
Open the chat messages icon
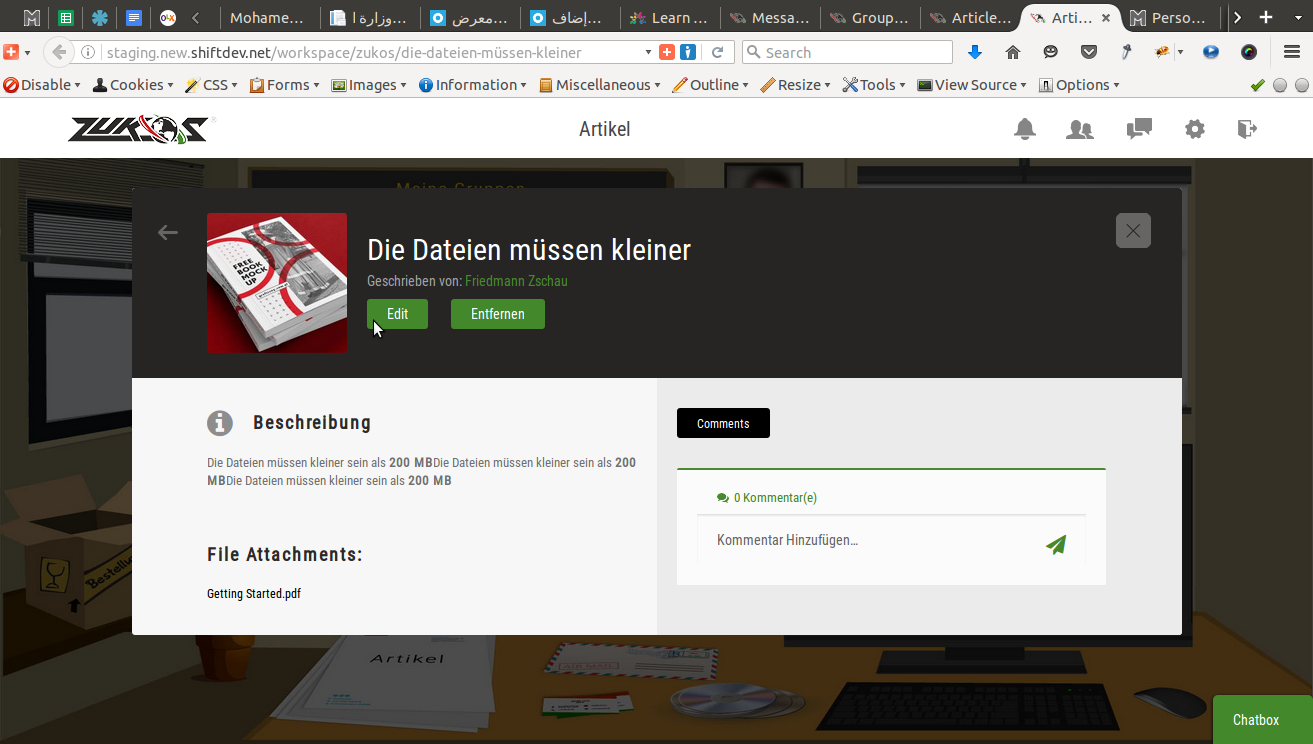[x=1139, y=129]
